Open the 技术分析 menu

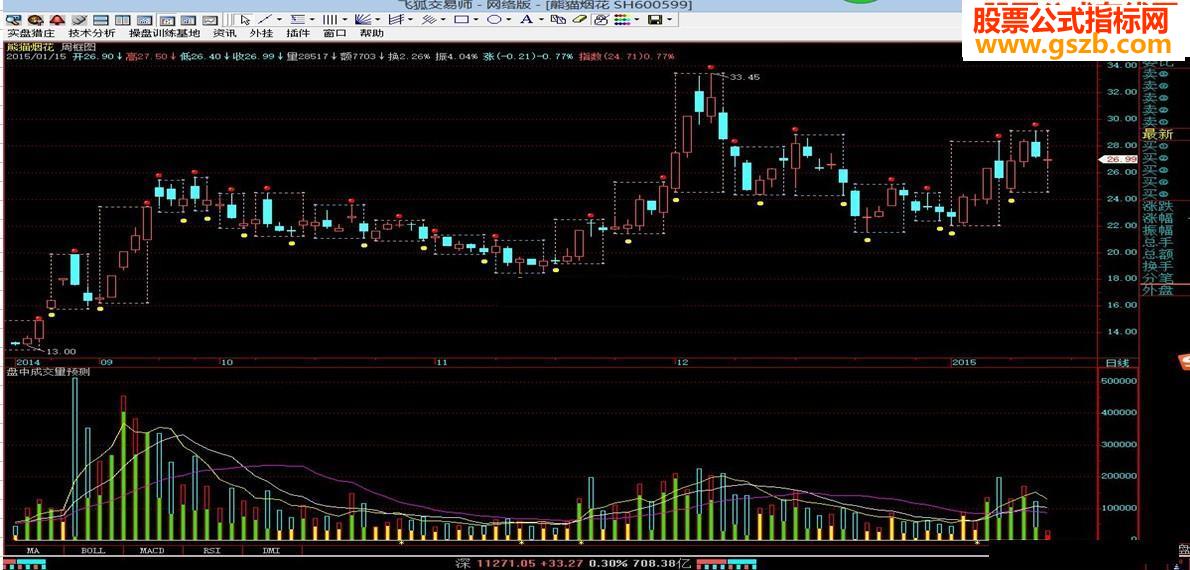pos(92,33)
